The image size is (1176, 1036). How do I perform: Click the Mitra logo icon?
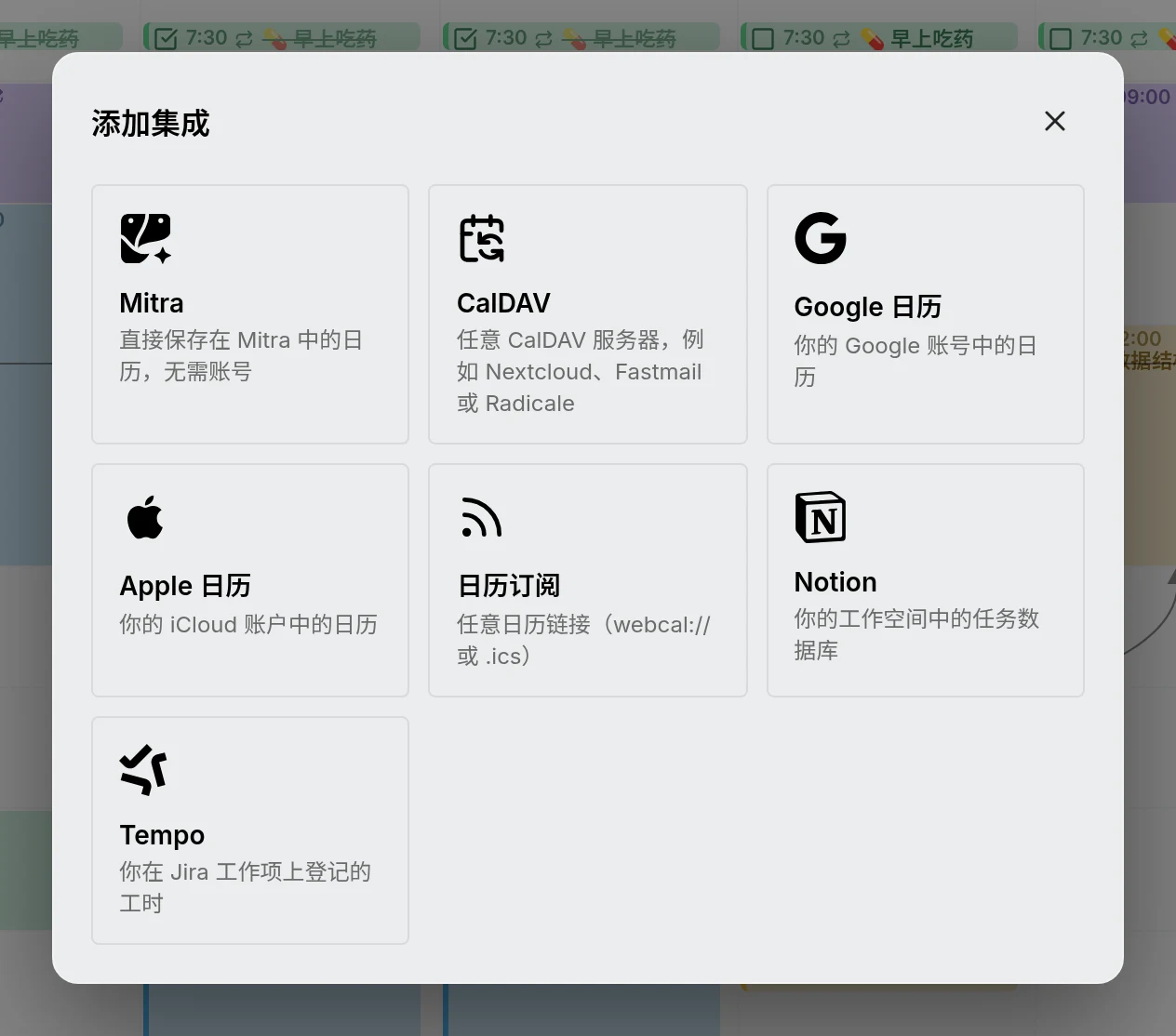coord(146,238)
